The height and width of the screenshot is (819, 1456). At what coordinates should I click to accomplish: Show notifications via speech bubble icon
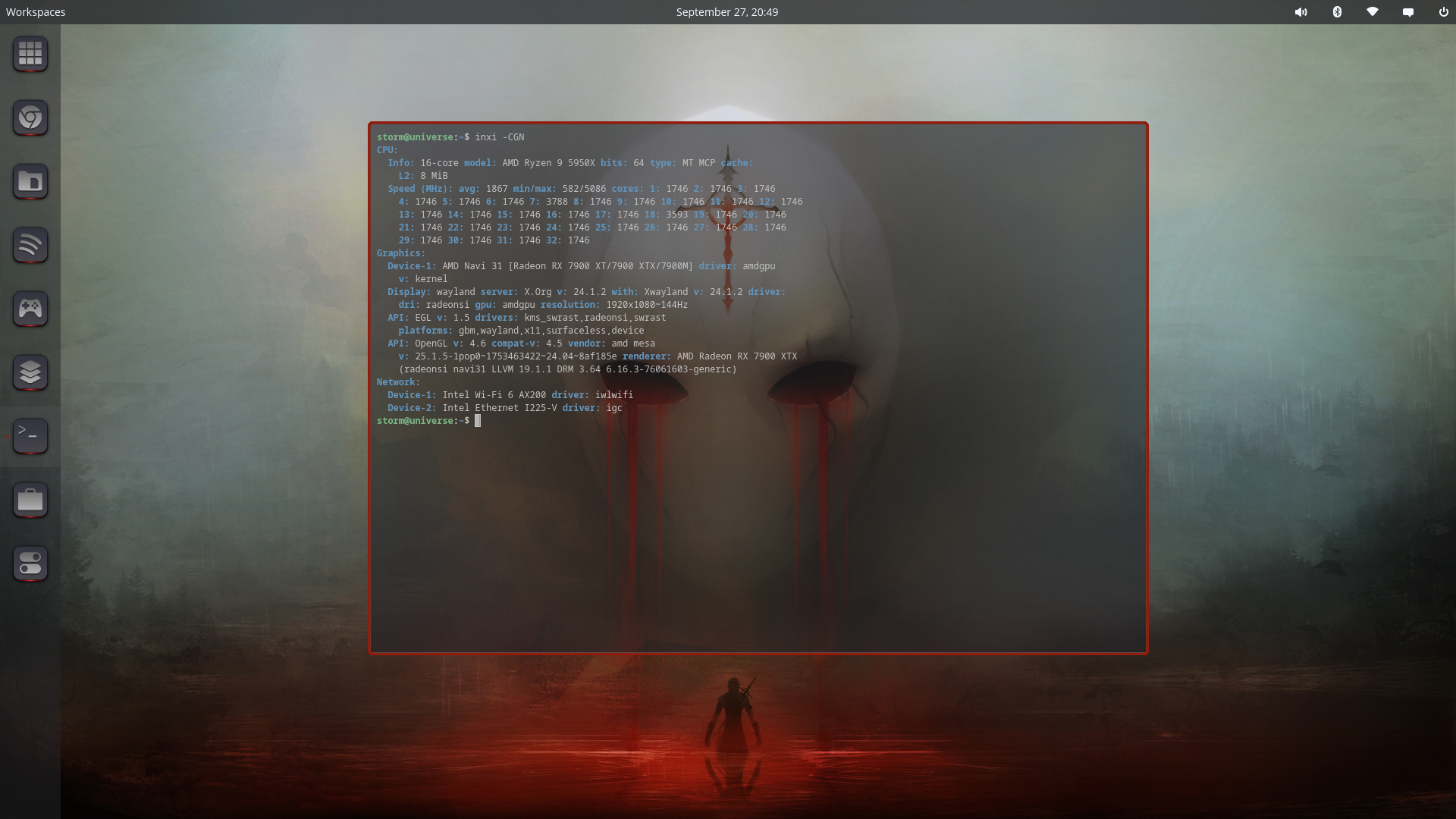point(1408,12)
